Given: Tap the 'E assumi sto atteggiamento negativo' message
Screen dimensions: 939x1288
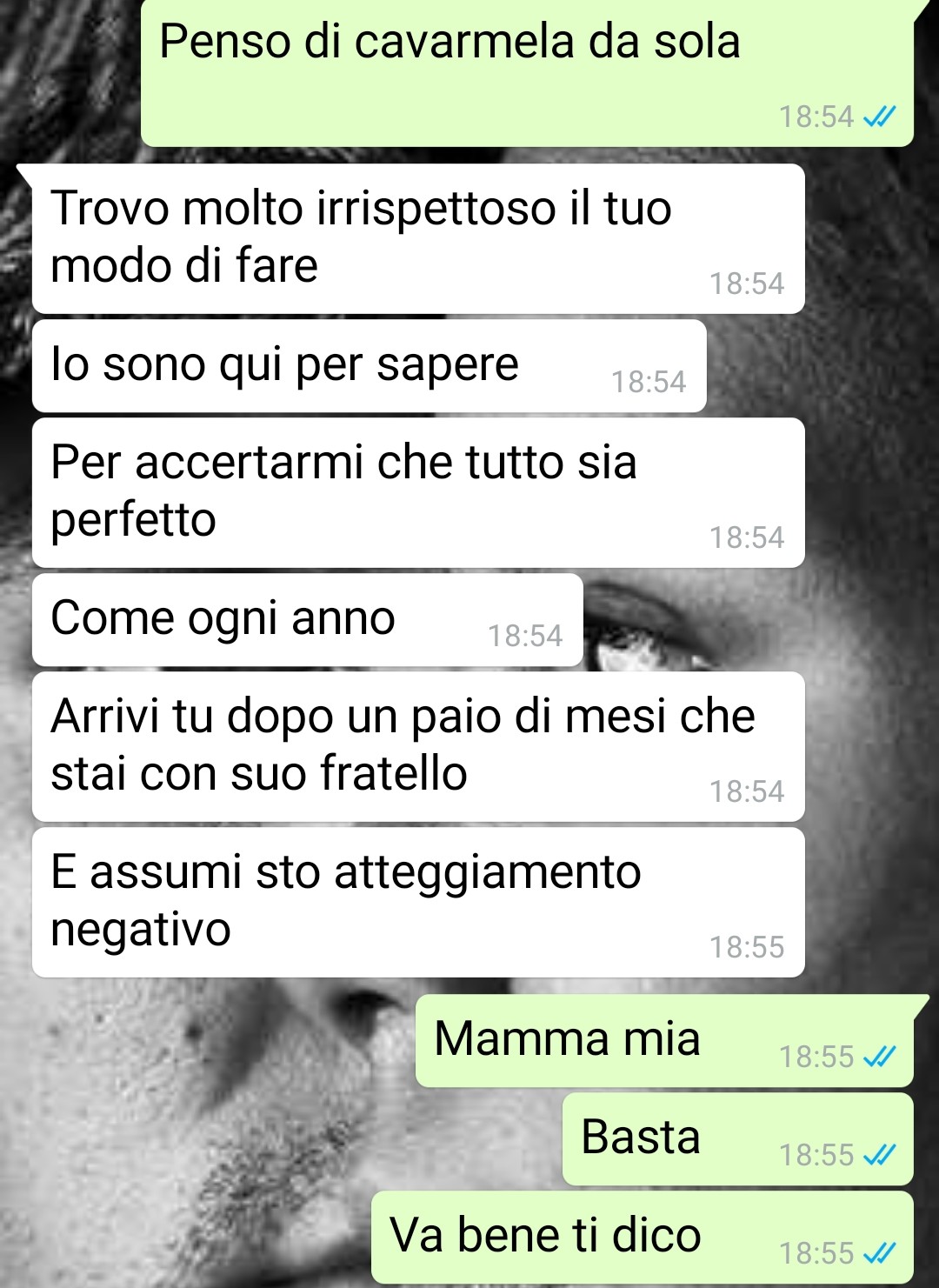Looking at the screenshot, I should pyautogui.click(x=418, y=902).
